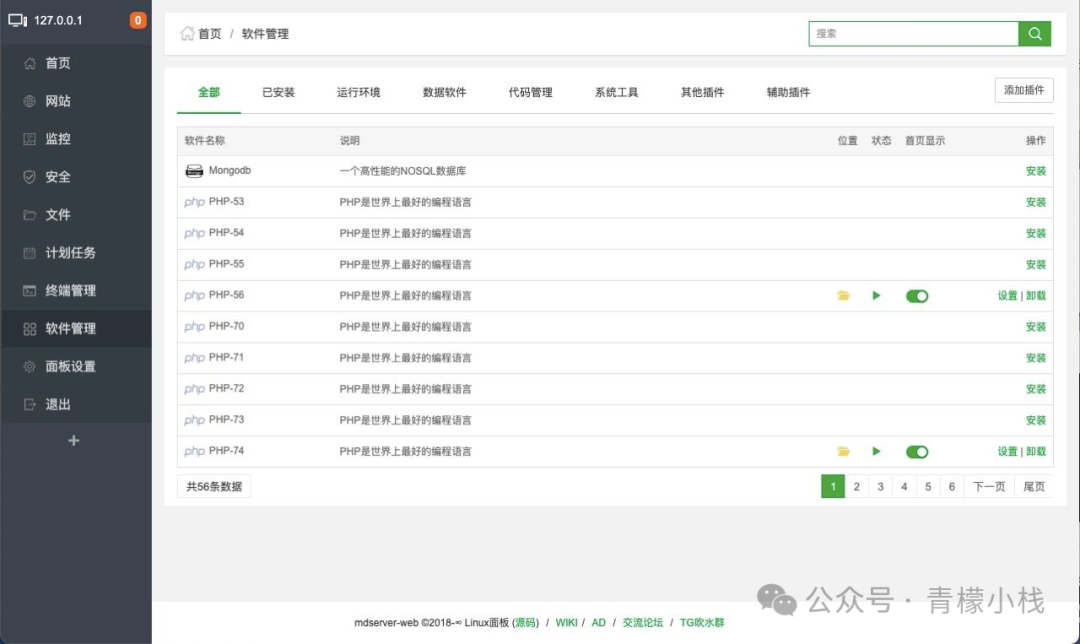
Task: Click the php logo icon of PHP-53
Action: [194, 202]
